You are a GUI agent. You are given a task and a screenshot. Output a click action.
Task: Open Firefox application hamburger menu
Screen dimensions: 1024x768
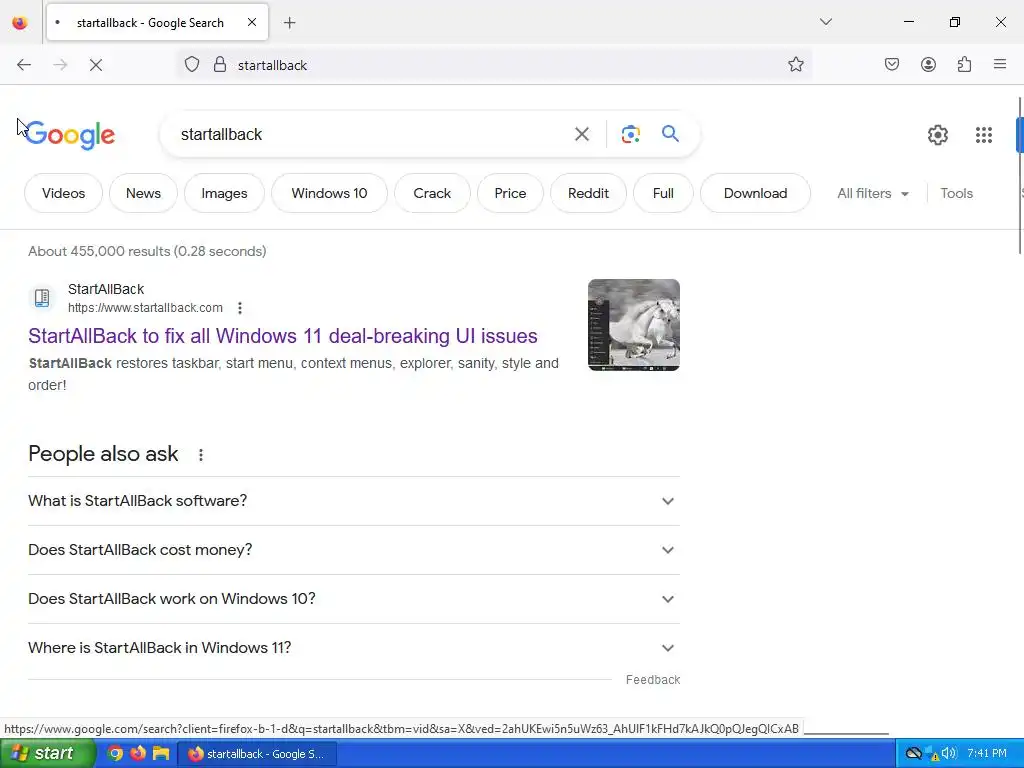[1000, 64]
